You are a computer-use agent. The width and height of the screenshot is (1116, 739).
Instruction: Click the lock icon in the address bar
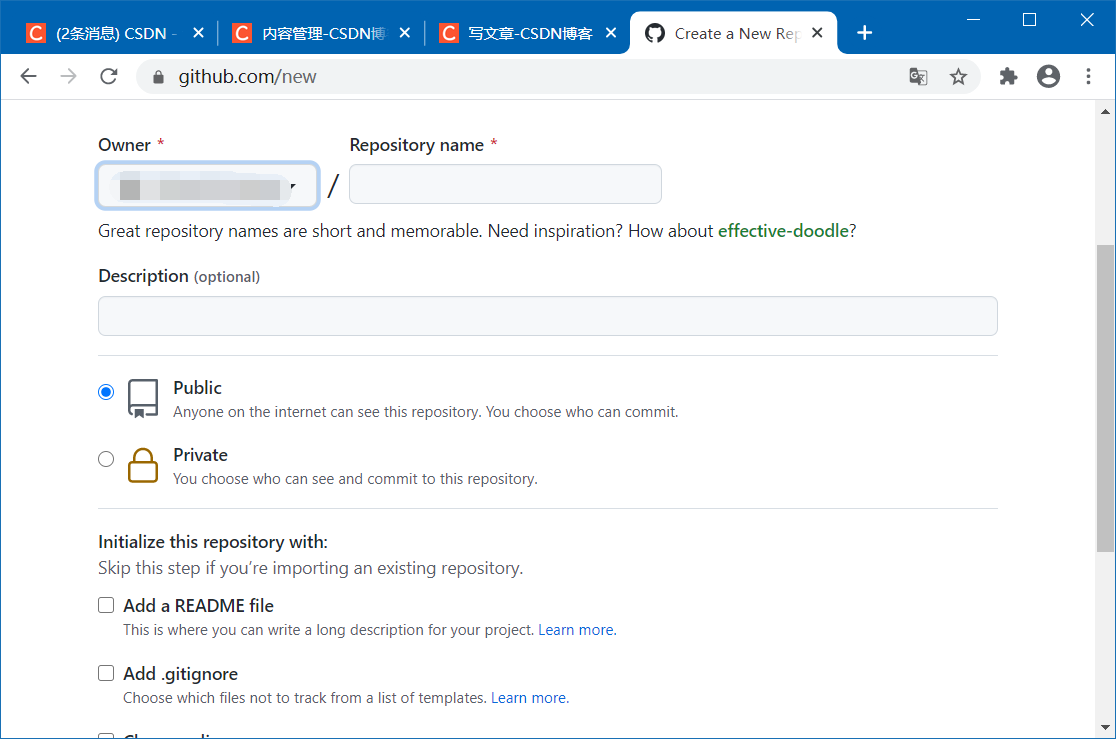pos(158,77)
